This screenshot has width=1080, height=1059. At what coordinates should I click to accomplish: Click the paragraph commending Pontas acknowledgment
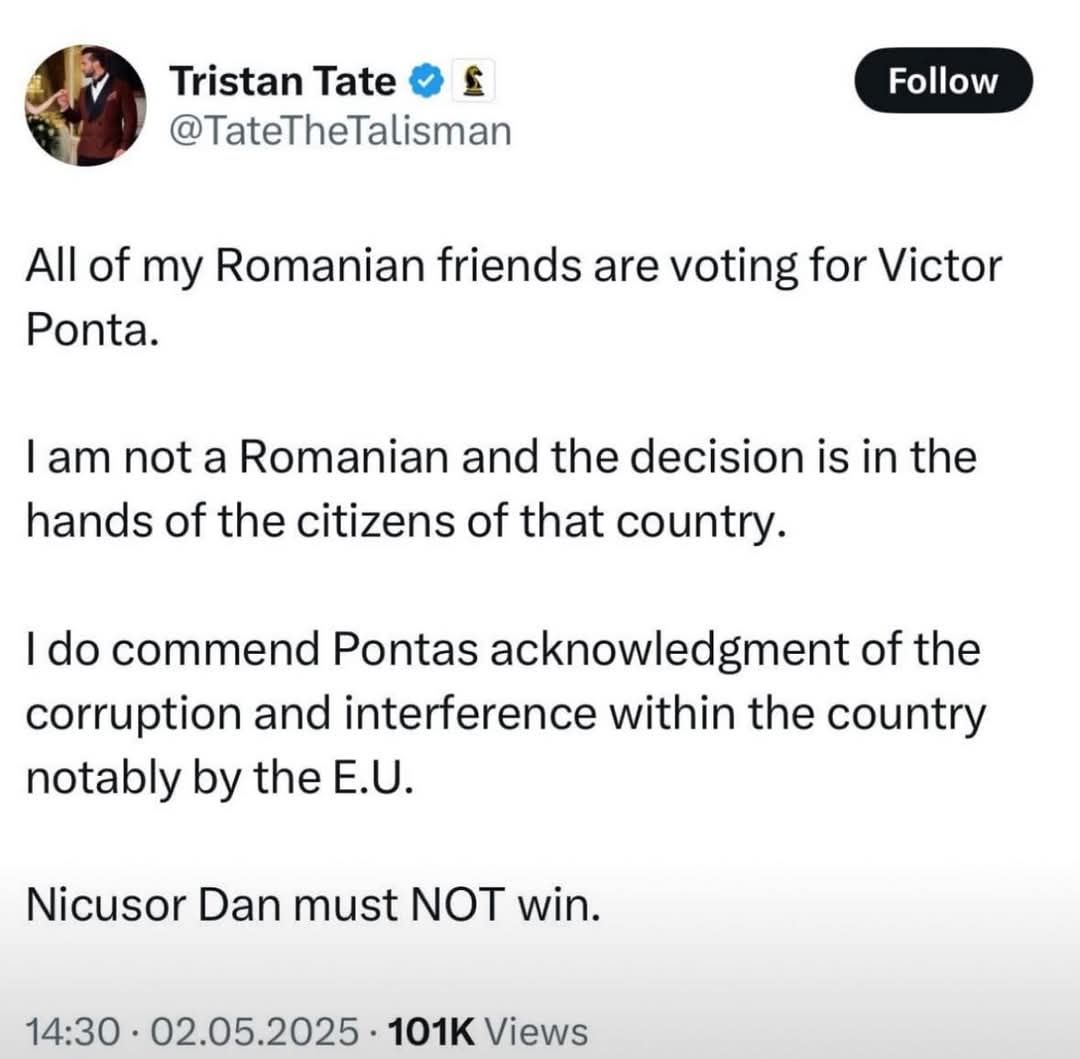506,714
